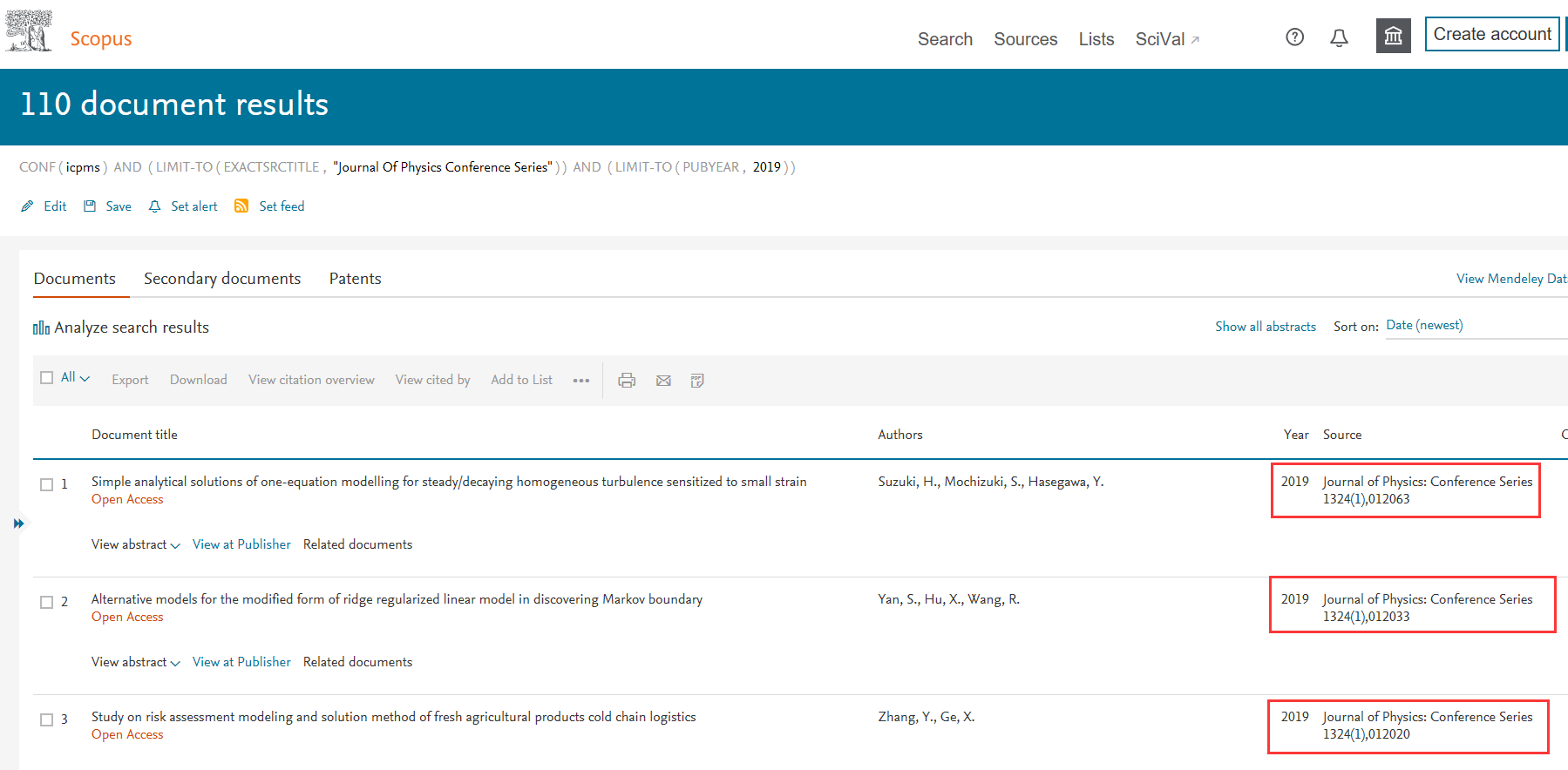Open the cold chain logistics paper title
1568x770 pixels.
tap(393, 717)
